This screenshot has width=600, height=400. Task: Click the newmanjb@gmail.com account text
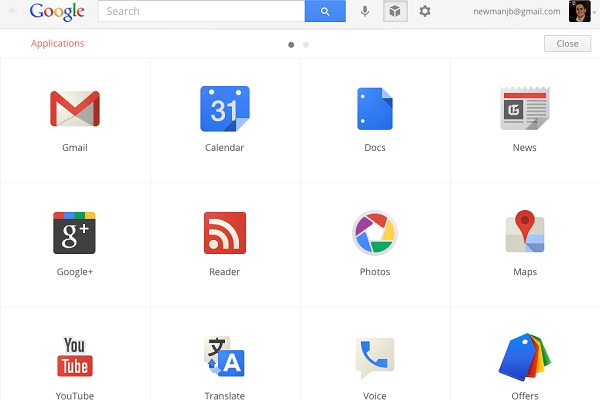(517, 11)
